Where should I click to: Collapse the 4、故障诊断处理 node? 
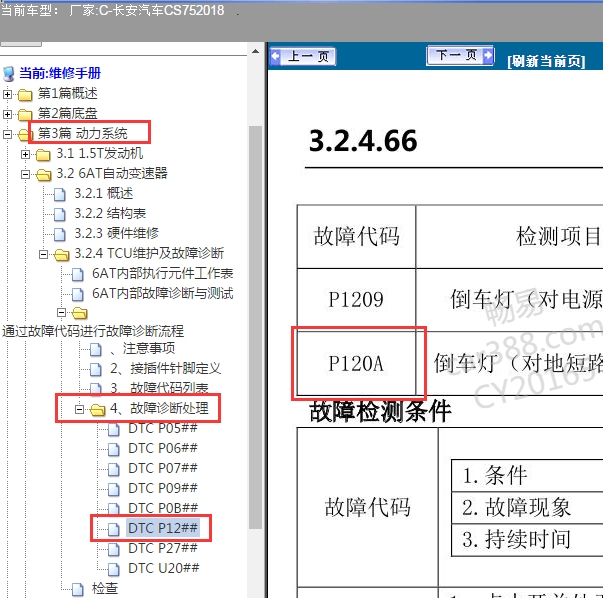coord(79,409)
